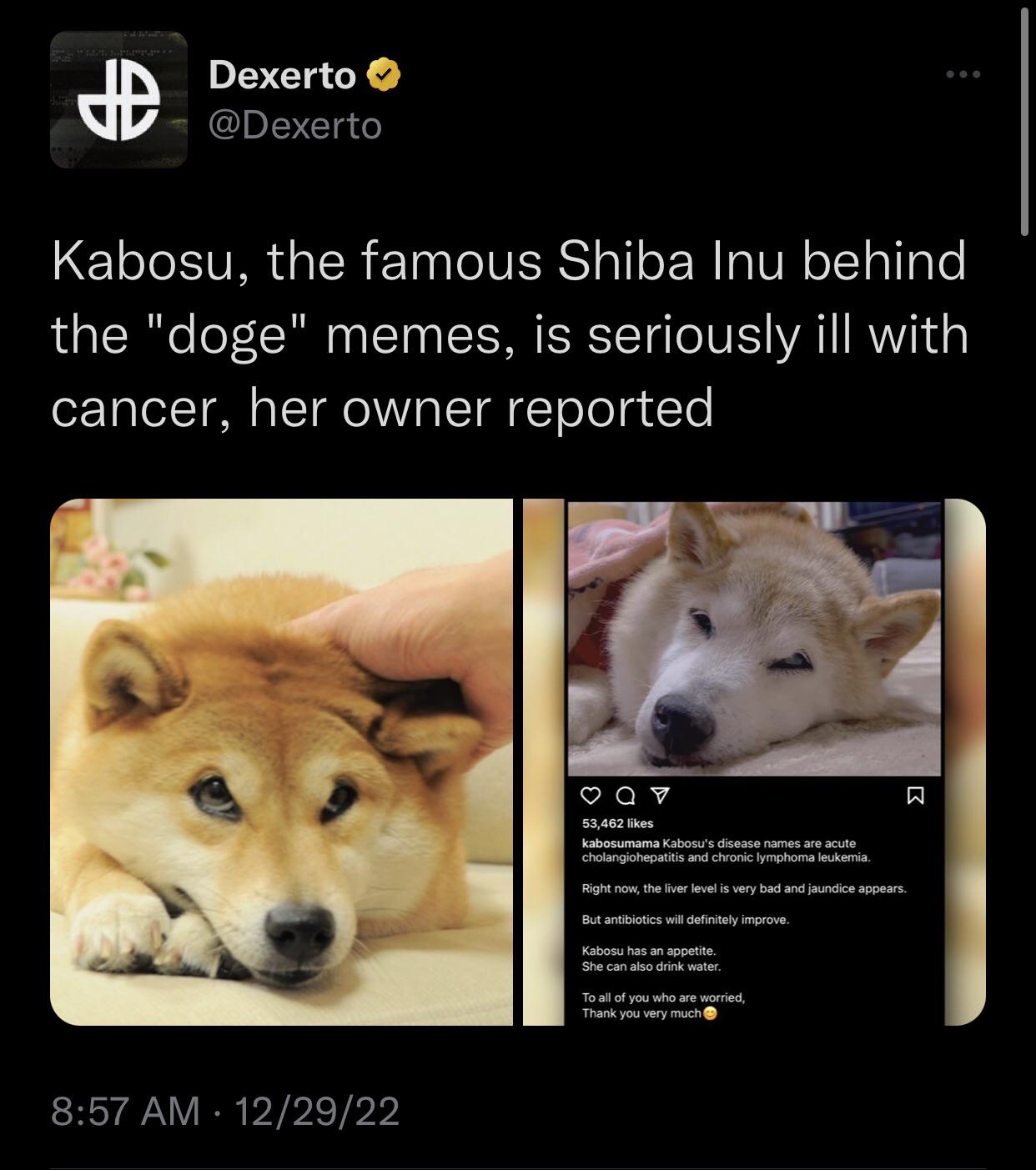Screen dimensions: 1036x1170
Task: Open the three-dot more options menu
Action: [x=963, y=75]
